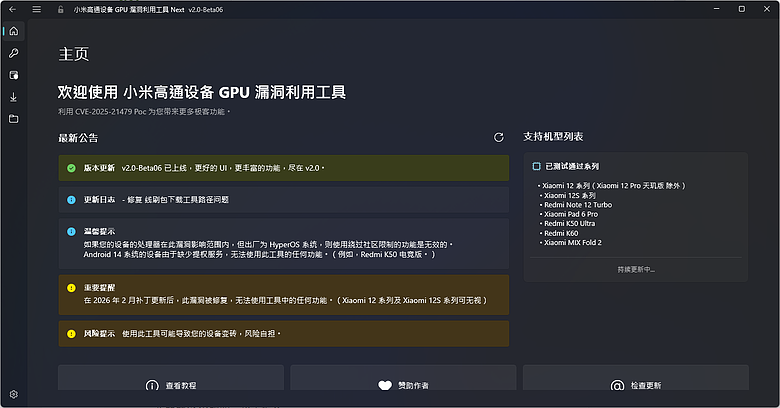
Task: Select Xiaomi MIX Fold 2 entry
Action: click(573, 243)
